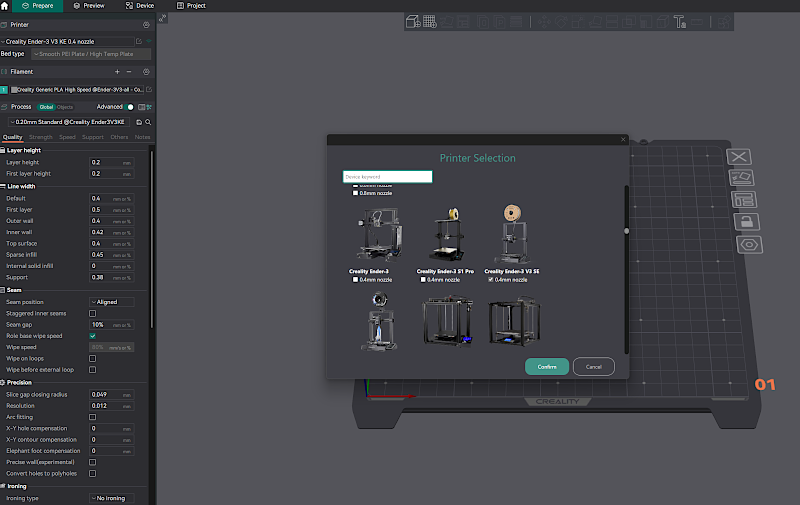The height and width of the screenshot is (505, 800).
Task: Edit the Generic PLA filament preset
Action: coord(149,89)
